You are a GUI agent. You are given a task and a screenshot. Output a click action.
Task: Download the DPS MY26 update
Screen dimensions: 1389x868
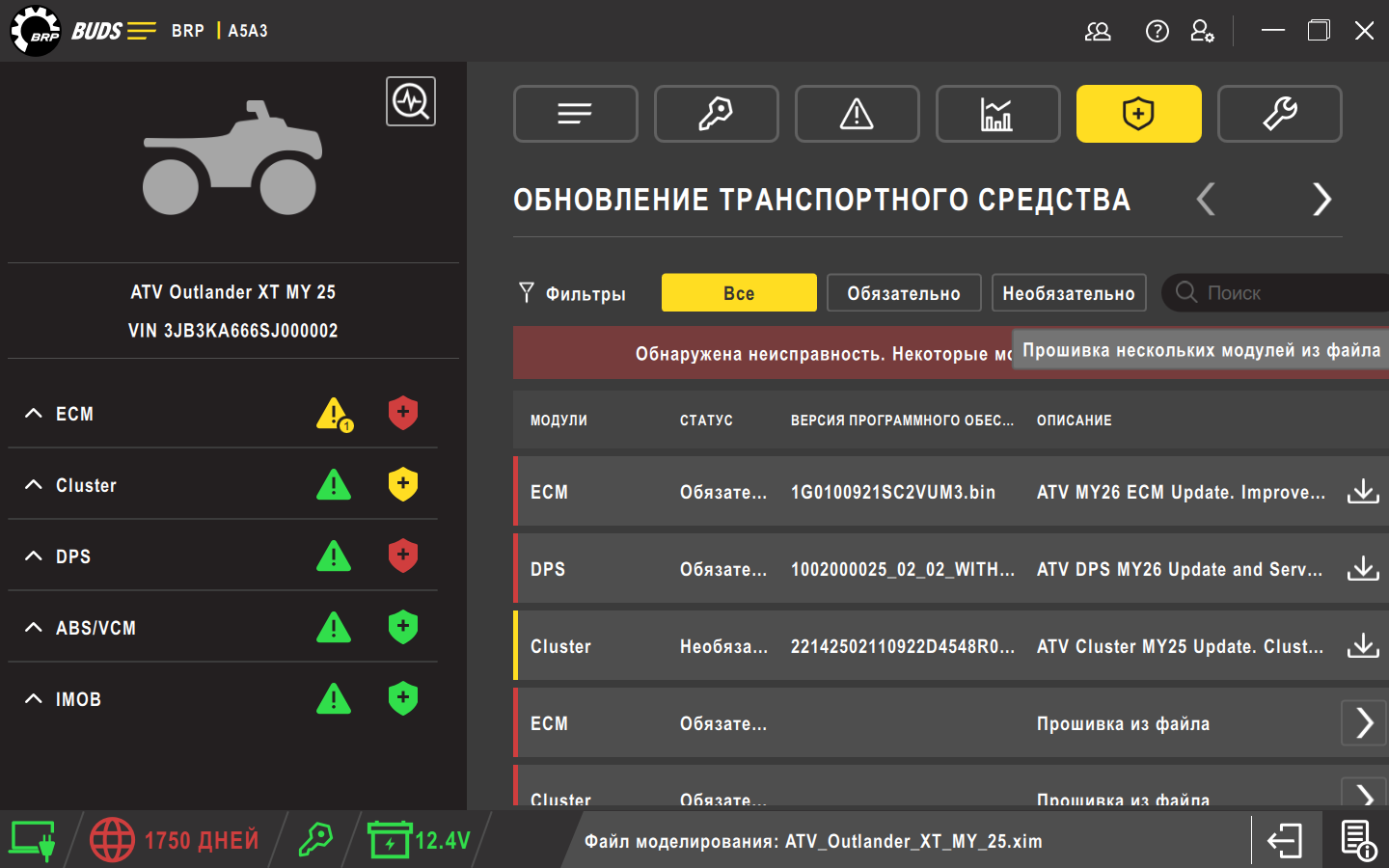pos(1363,568)
